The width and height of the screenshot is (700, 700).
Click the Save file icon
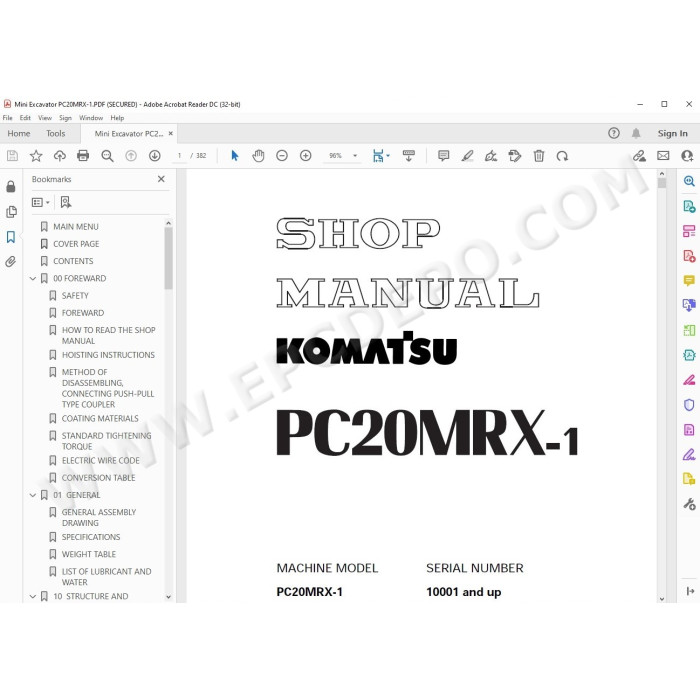tap(12, 156)
